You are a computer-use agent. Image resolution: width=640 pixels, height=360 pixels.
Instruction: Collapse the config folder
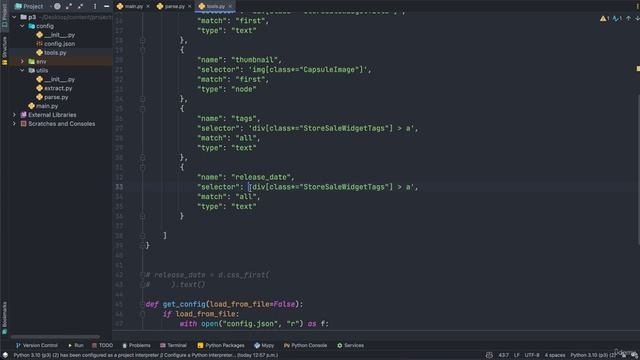coord(22,26)
